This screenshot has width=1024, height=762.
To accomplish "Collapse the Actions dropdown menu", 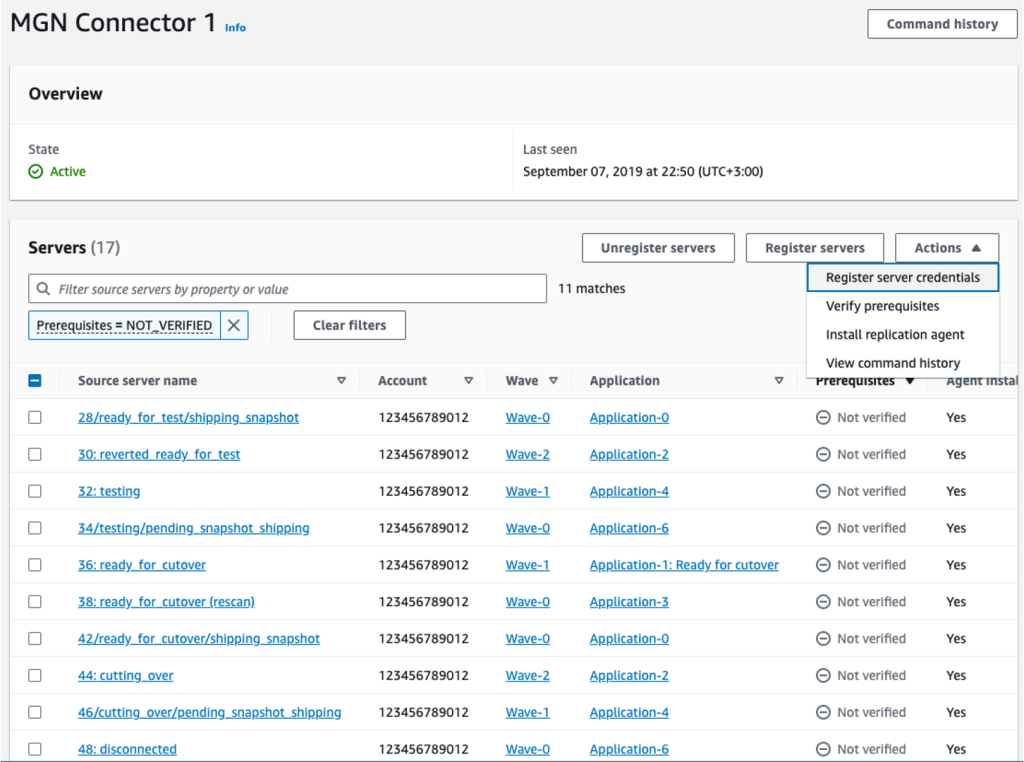I will pyautogui.click(x=946, y=247).
